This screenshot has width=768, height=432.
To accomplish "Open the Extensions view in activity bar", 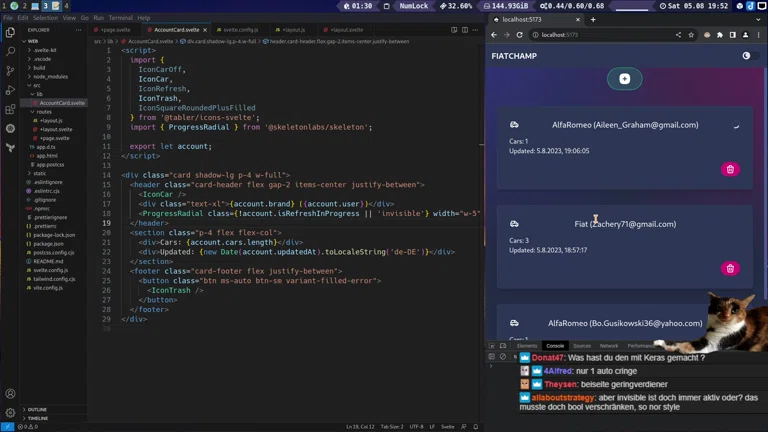I will point(10,109).
